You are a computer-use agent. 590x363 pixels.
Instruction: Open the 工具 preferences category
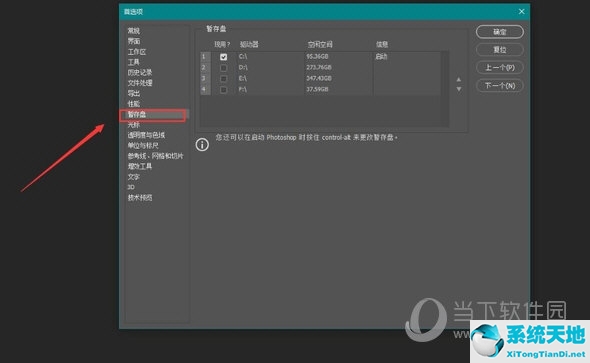(134, 62)
